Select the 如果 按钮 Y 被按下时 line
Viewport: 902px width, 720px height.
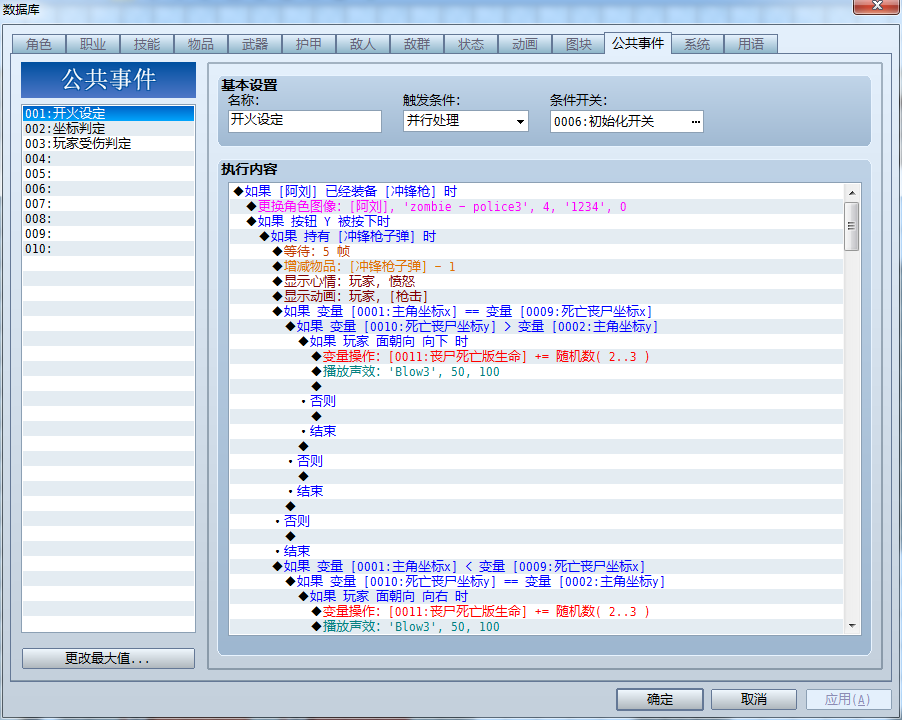(x=536, y=221)
